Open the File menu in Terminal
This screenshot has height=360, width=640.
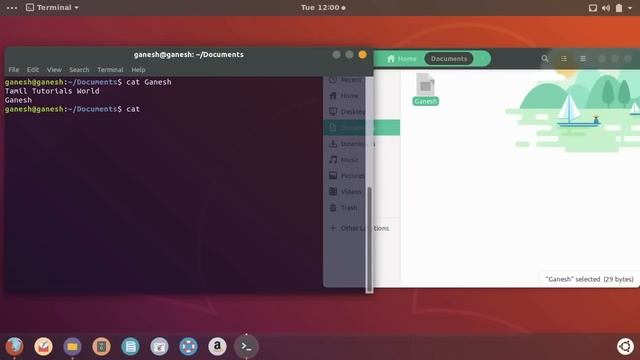coord(13,70)
